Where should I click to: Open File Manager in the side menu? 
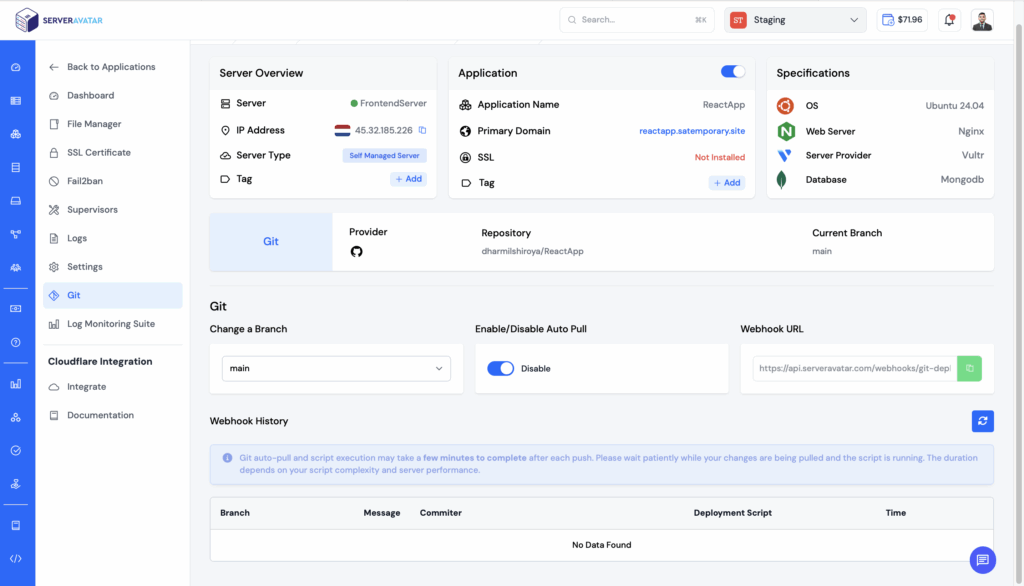point(112,124)
